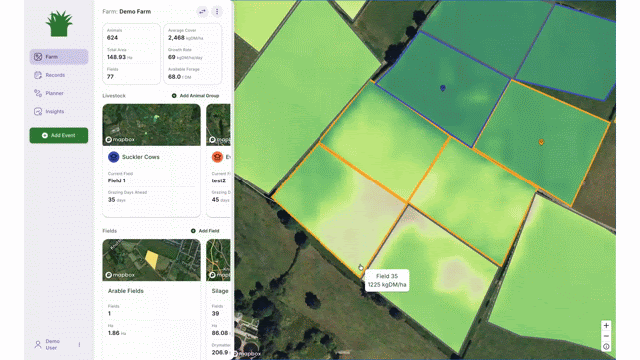Click the switch farm arrows icon
This screenshot has height=360, width=640.
[202, 11]
